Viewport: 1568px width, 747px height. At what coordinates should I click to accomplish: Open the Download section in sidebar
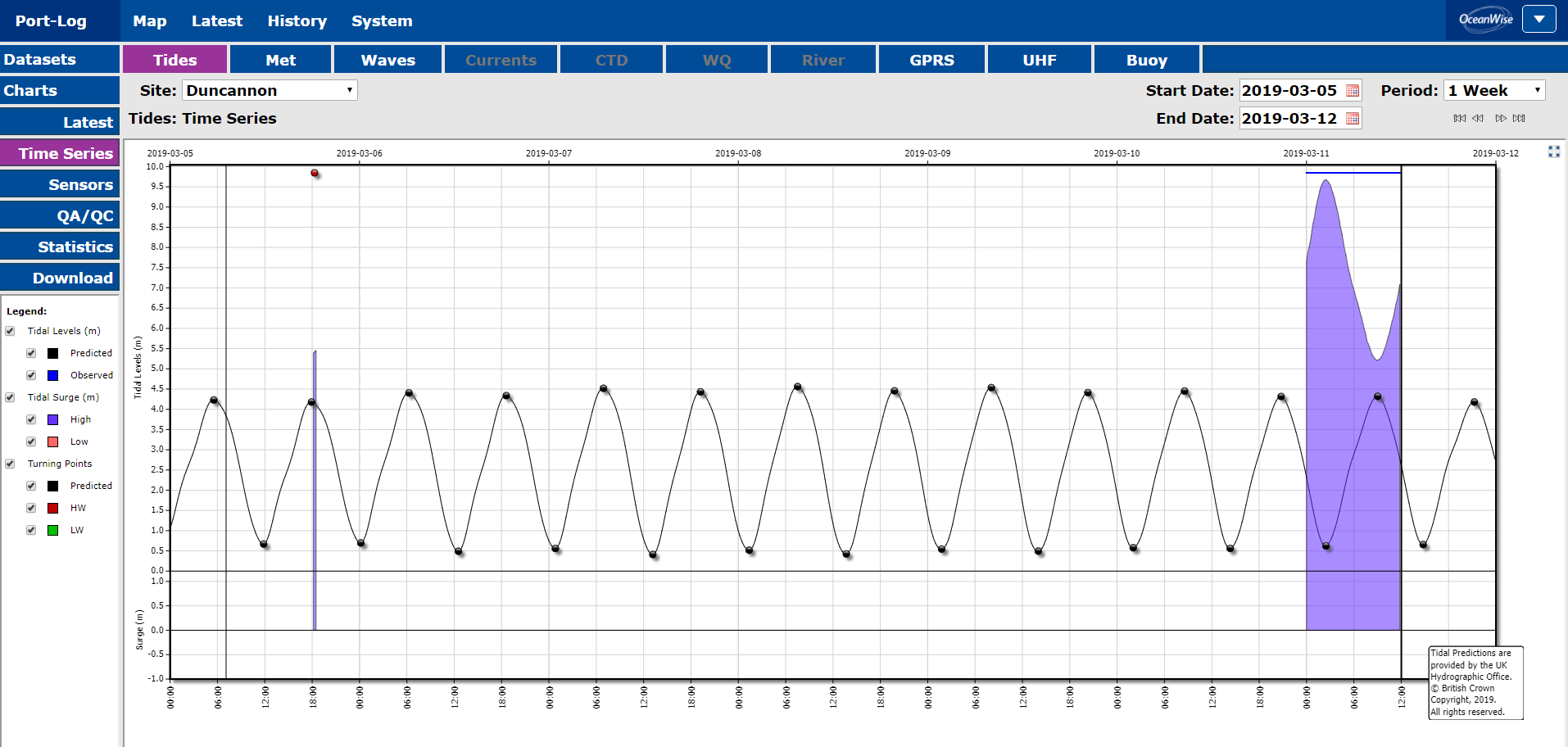(x=61, y=278)
